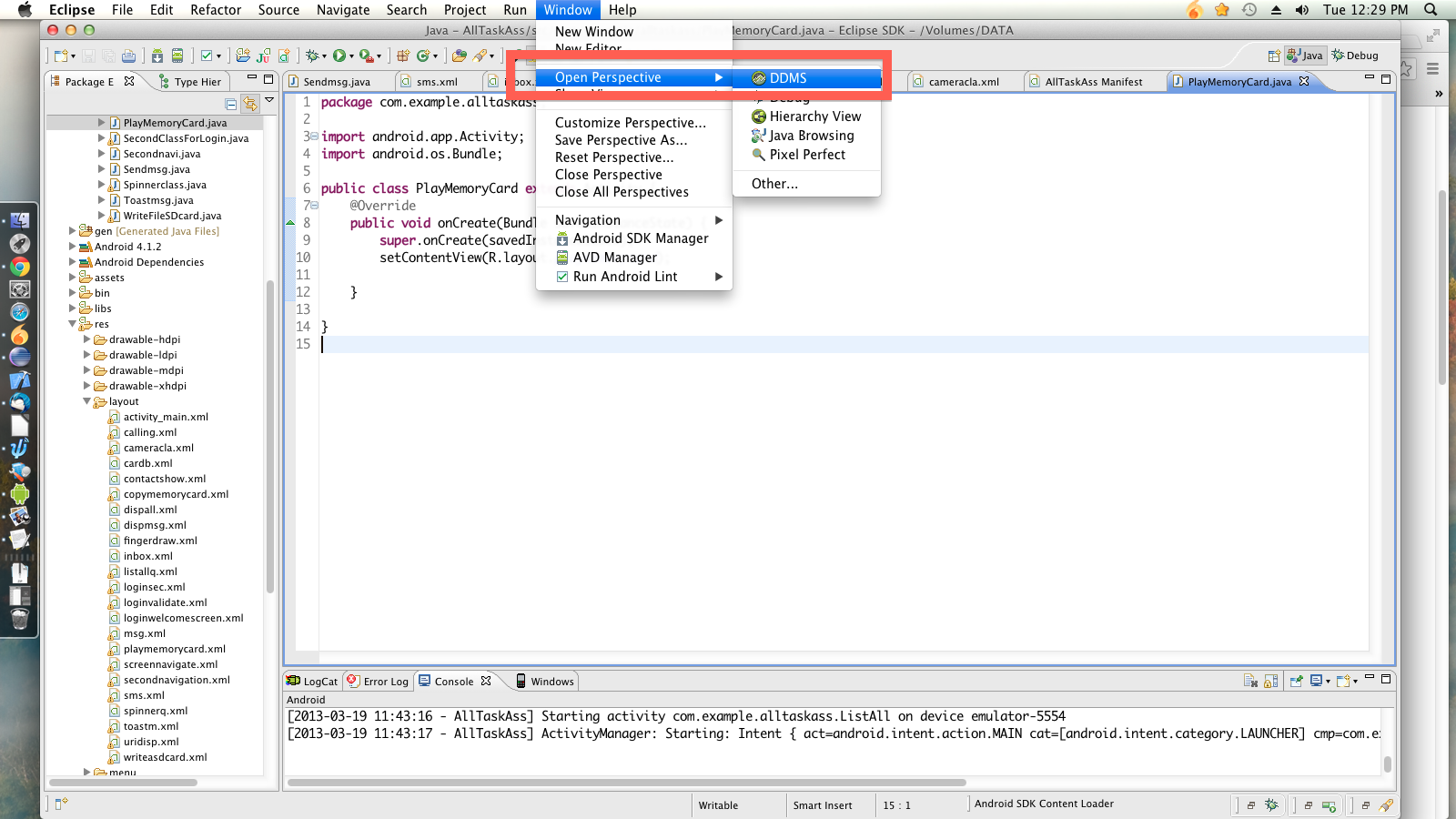Switch to the LogCat tab
1456x819 pixels.
[x=312, y=682]
